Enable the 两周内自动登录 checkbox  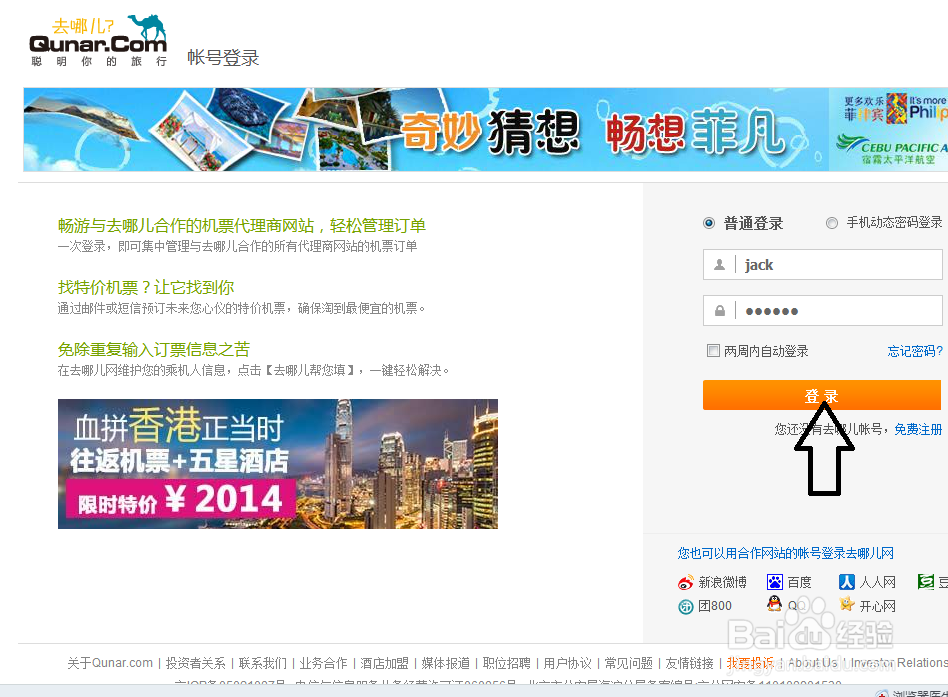click(713, 351)
